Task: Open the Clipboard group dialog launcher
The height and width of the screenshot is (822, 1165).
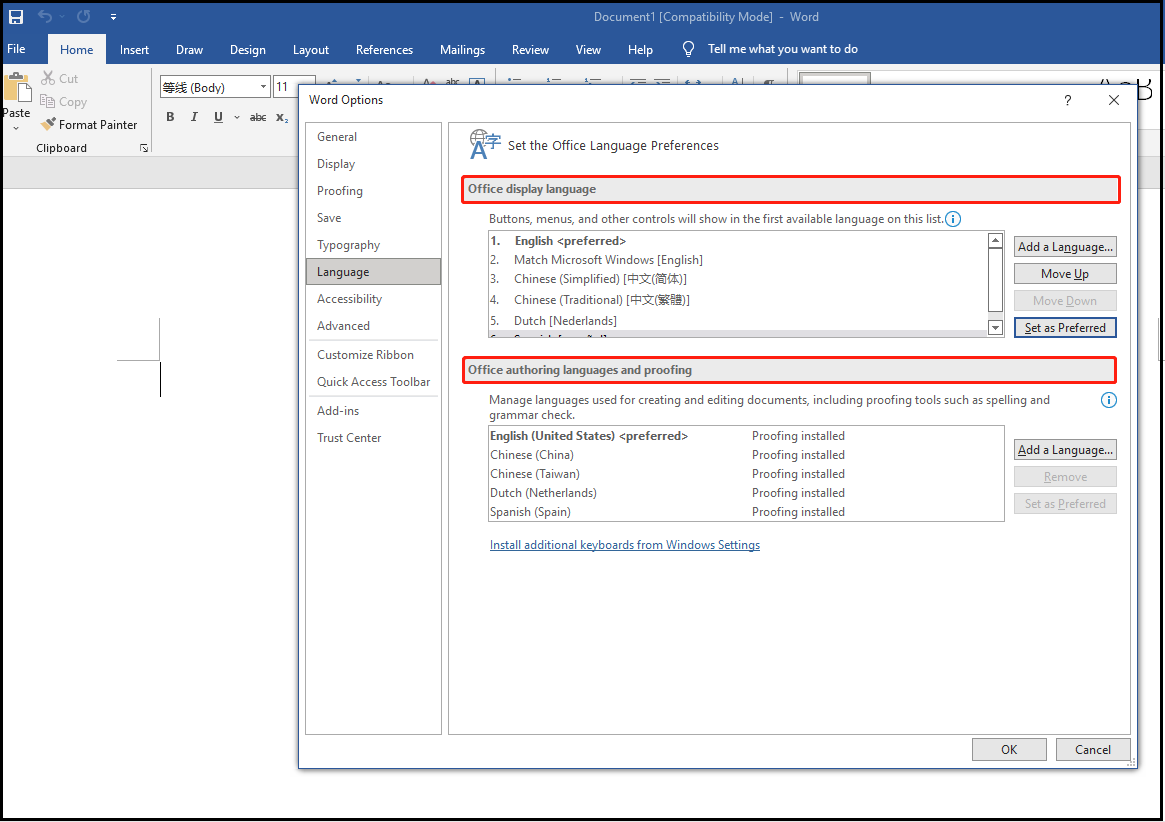Action: click(144, 148)
